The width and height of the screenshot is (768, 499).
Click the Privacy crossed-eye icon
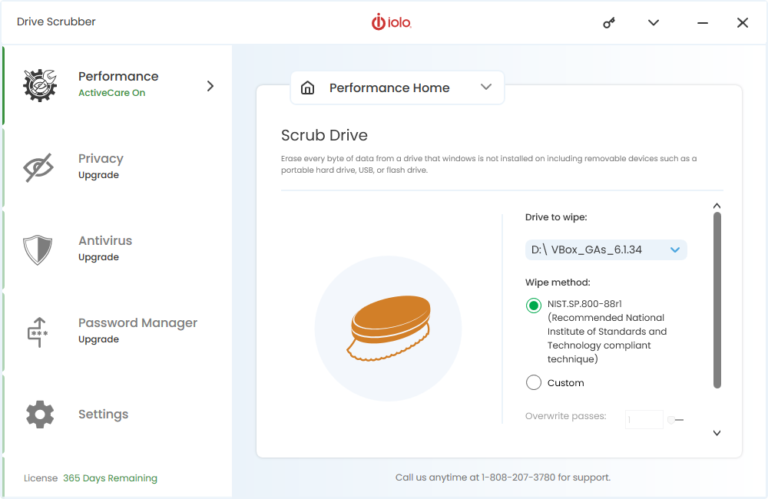(x=39, y=168)
